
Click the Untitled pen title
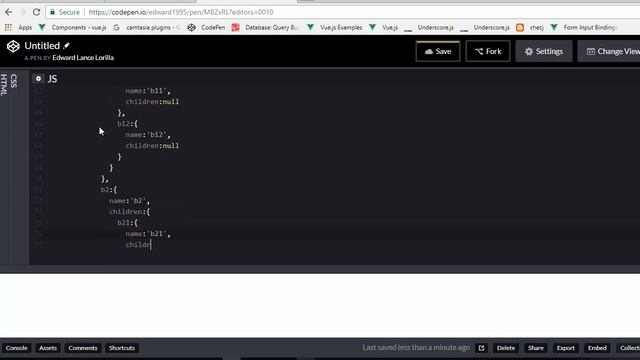(x=42, y=45)
